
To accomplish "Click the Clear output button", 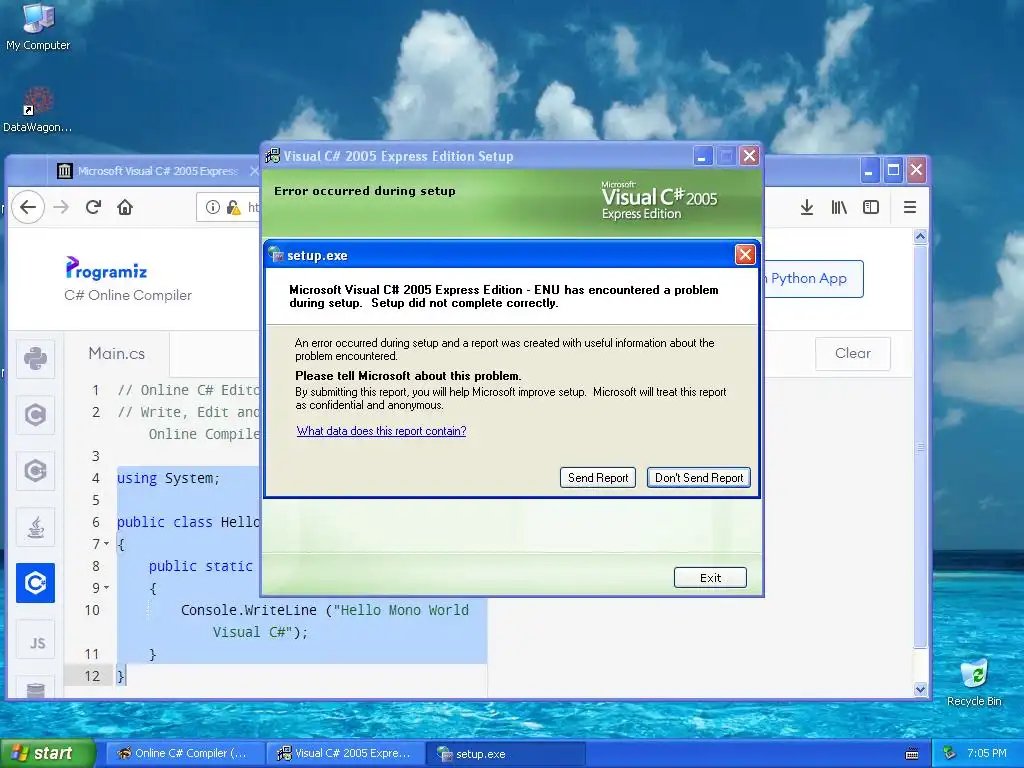I will (853, 353).
